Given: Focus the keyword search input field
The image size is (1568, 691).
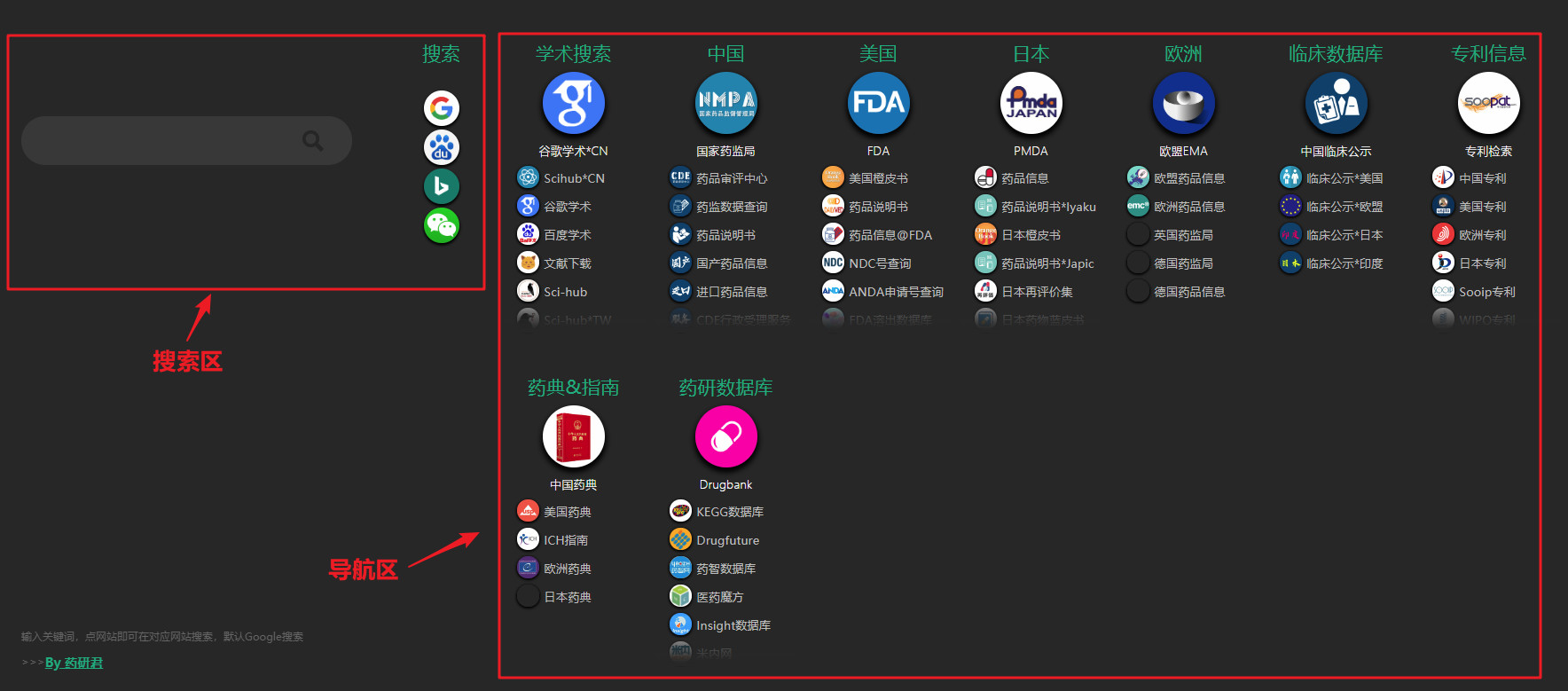Looking at the screenshot, I should pyautogui.click(x=186, y=140).
